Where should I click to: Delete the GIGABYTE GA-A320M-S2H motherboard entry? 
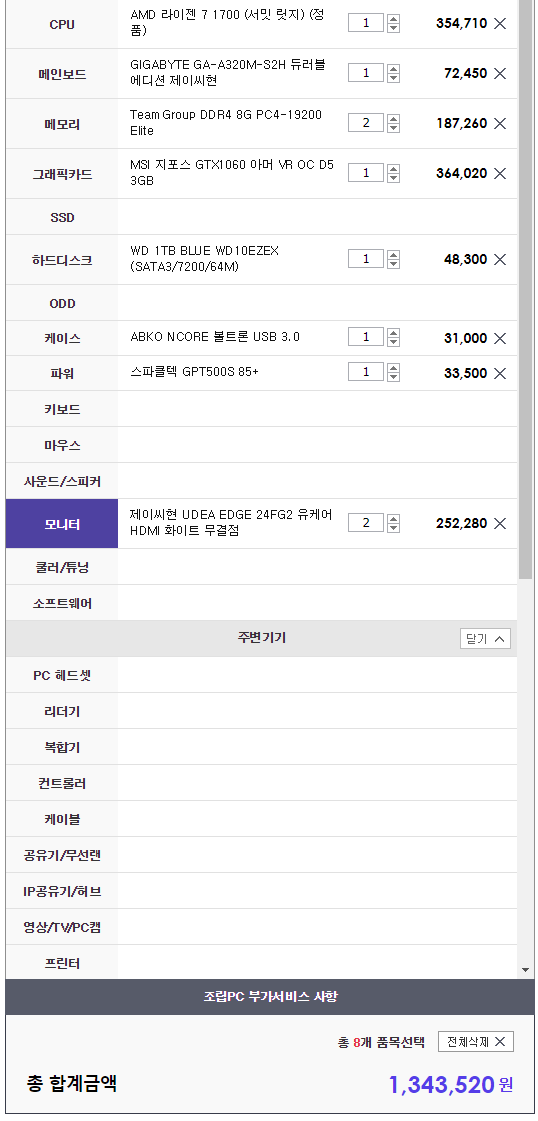coord(500,74)
